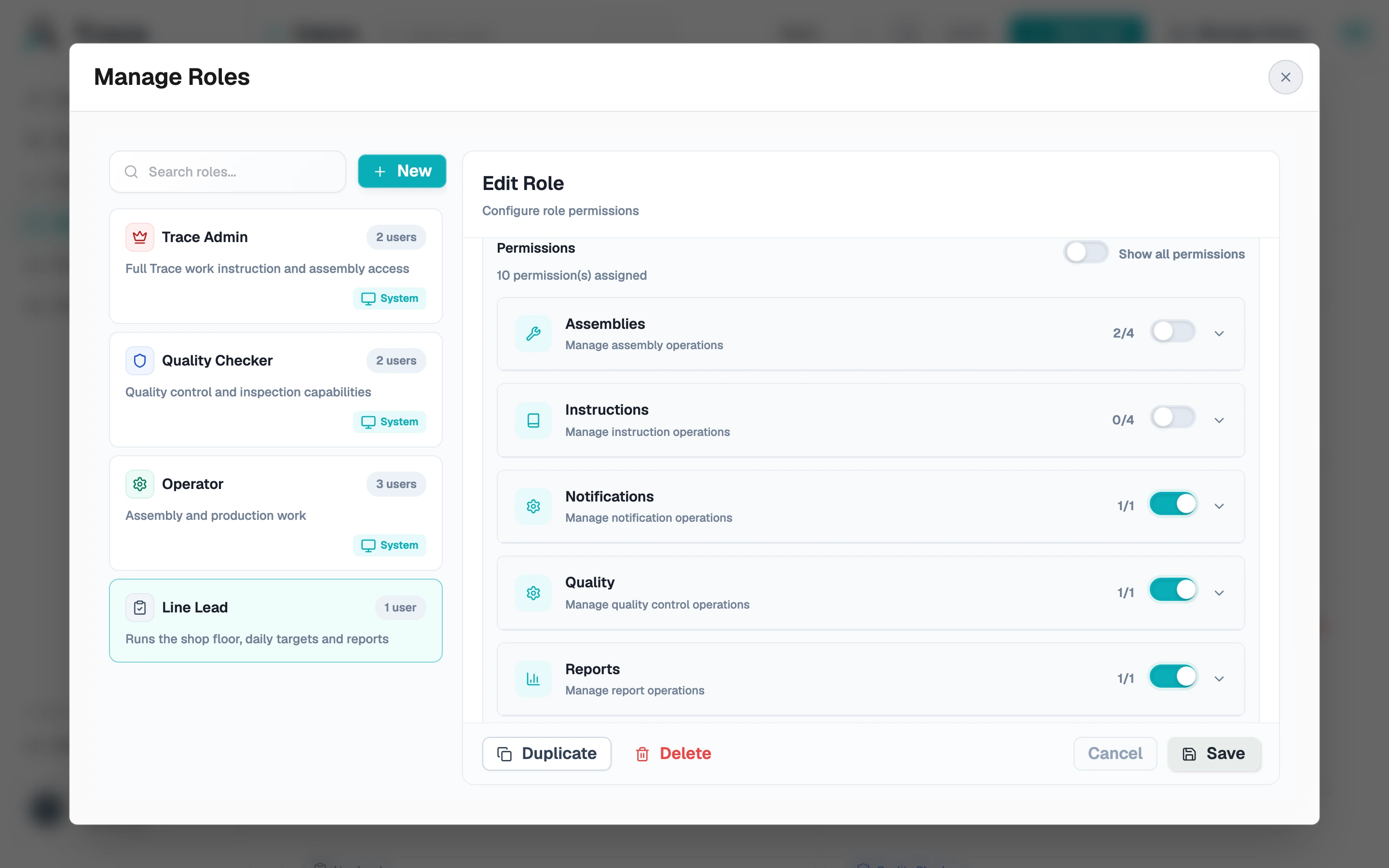
Task: Click monitor icon on Trace Admin System badge
Action: pyautogui.click(x=368, y=298)
